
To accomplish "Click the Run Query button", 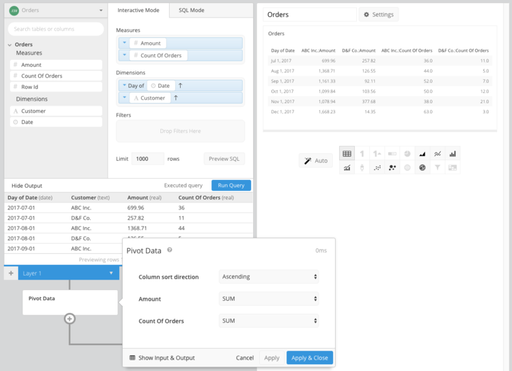I will coord(231,185).
